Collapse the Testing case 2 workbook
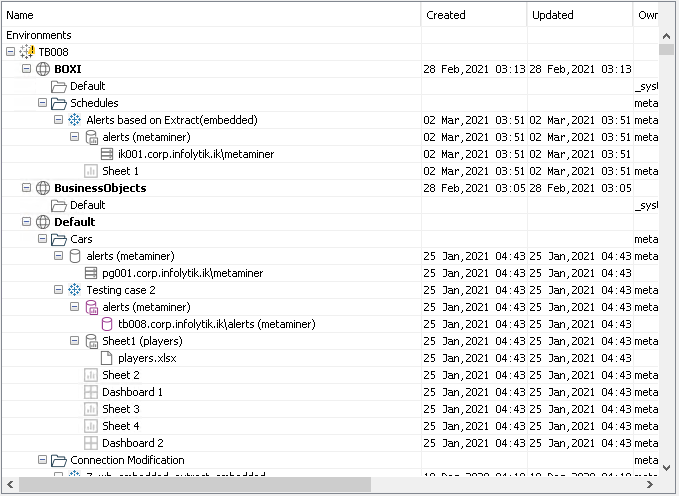 [x=58, y=290]
